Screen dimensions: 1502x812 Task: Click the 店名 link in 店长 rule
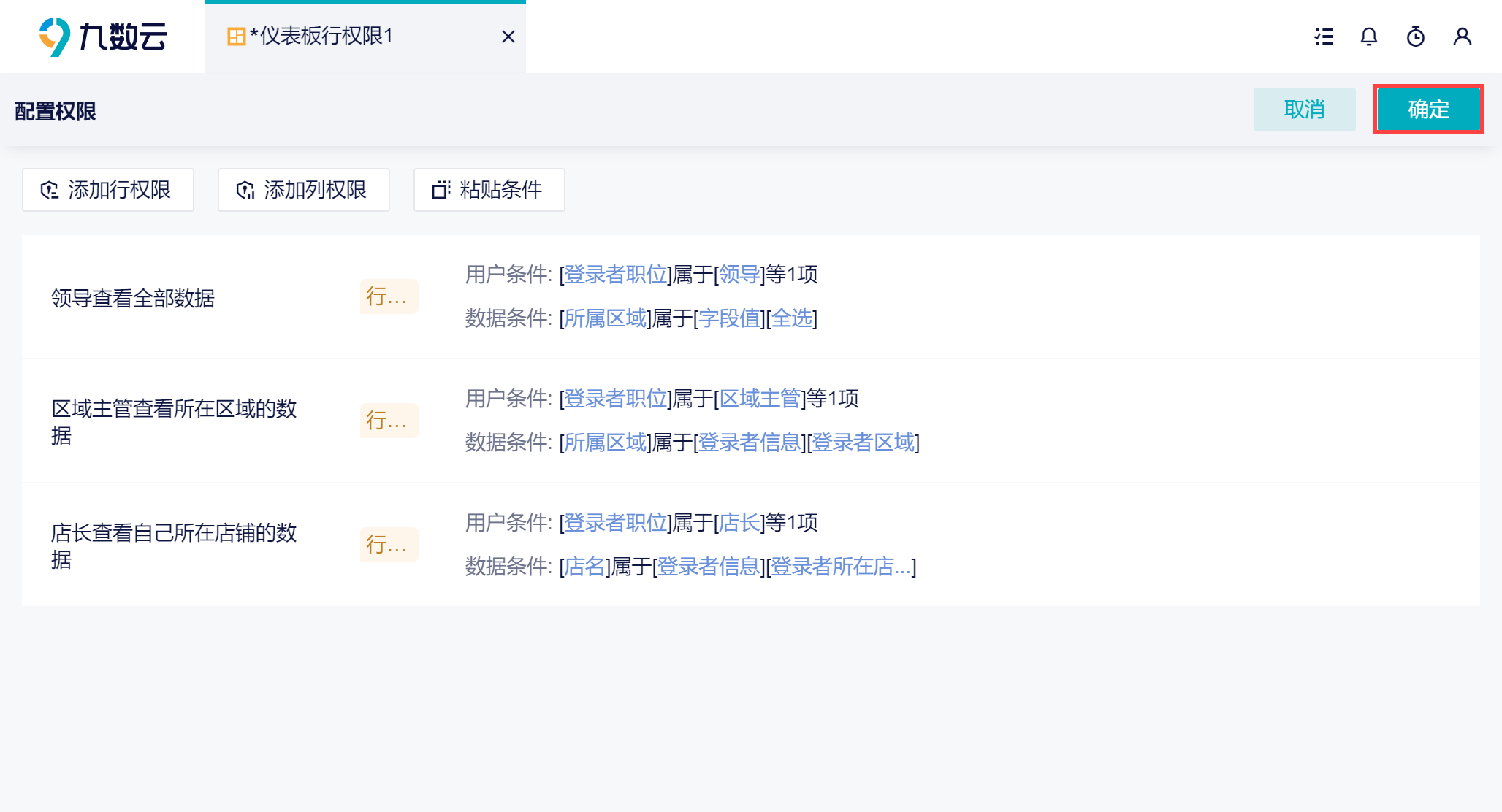tap(584, 567)
